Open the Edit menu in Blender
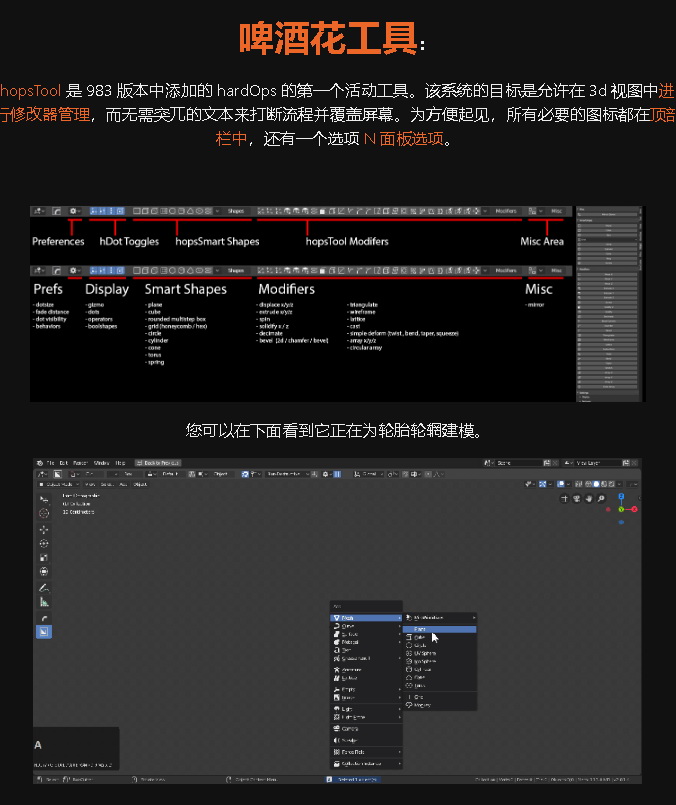This screenshot has height=805, width=676. click(x=64, y=463)
